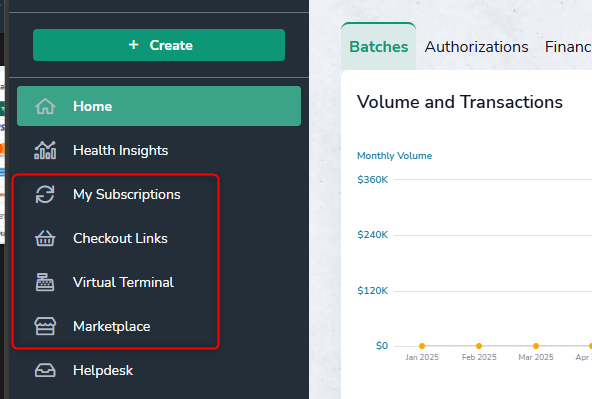Click the Marketplace storefront icon
Image resolution: width=592 pixels, height=399 pixels.
(45, 327)
